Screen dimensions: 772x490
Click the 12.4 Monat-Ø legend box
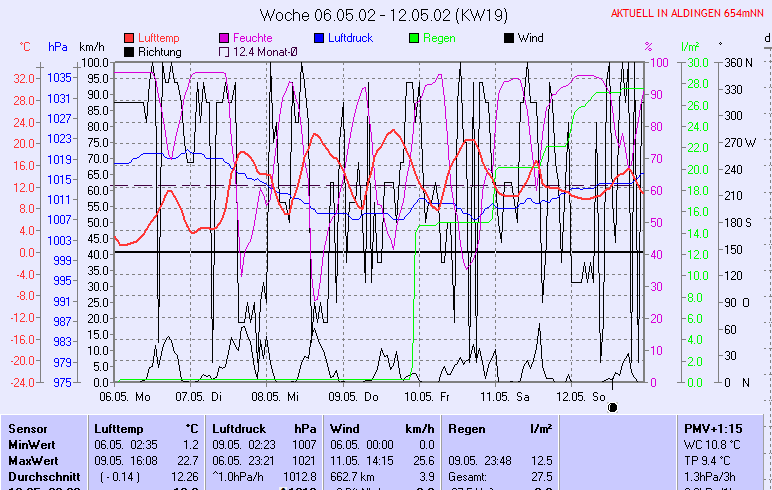[224, 51]
